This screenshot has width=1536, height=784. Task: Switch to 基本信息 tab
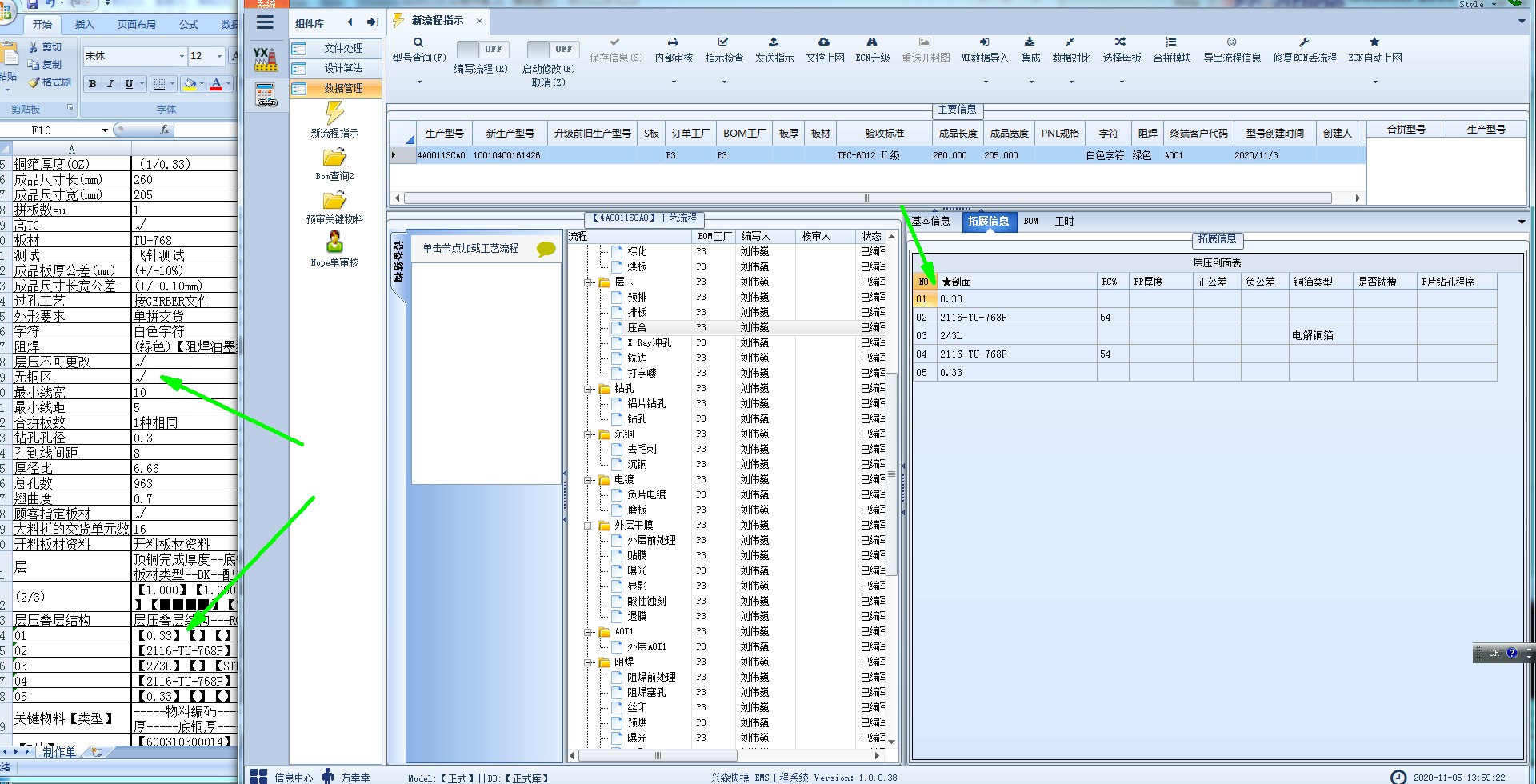[x=931, y=222]
